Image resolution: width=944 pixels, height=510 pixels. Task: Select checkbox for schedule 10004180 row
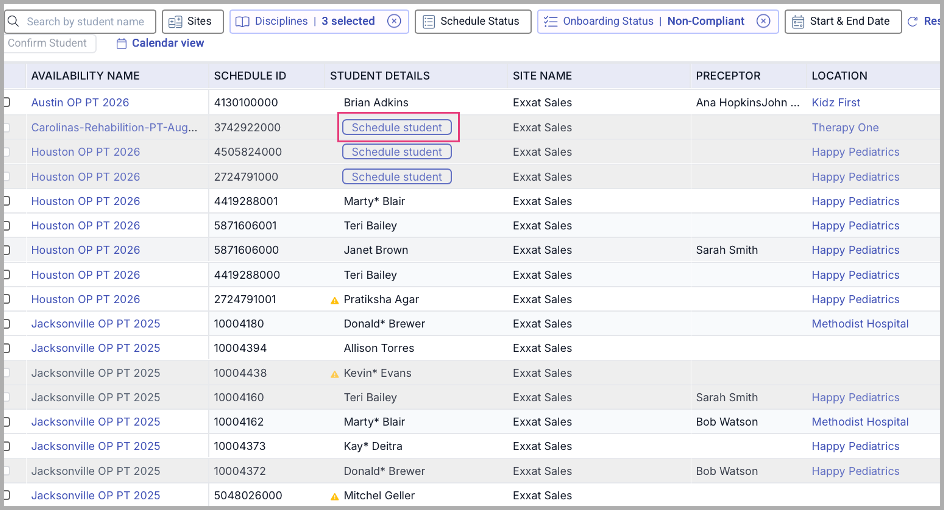pyautogui.click(x=7, y=324)
